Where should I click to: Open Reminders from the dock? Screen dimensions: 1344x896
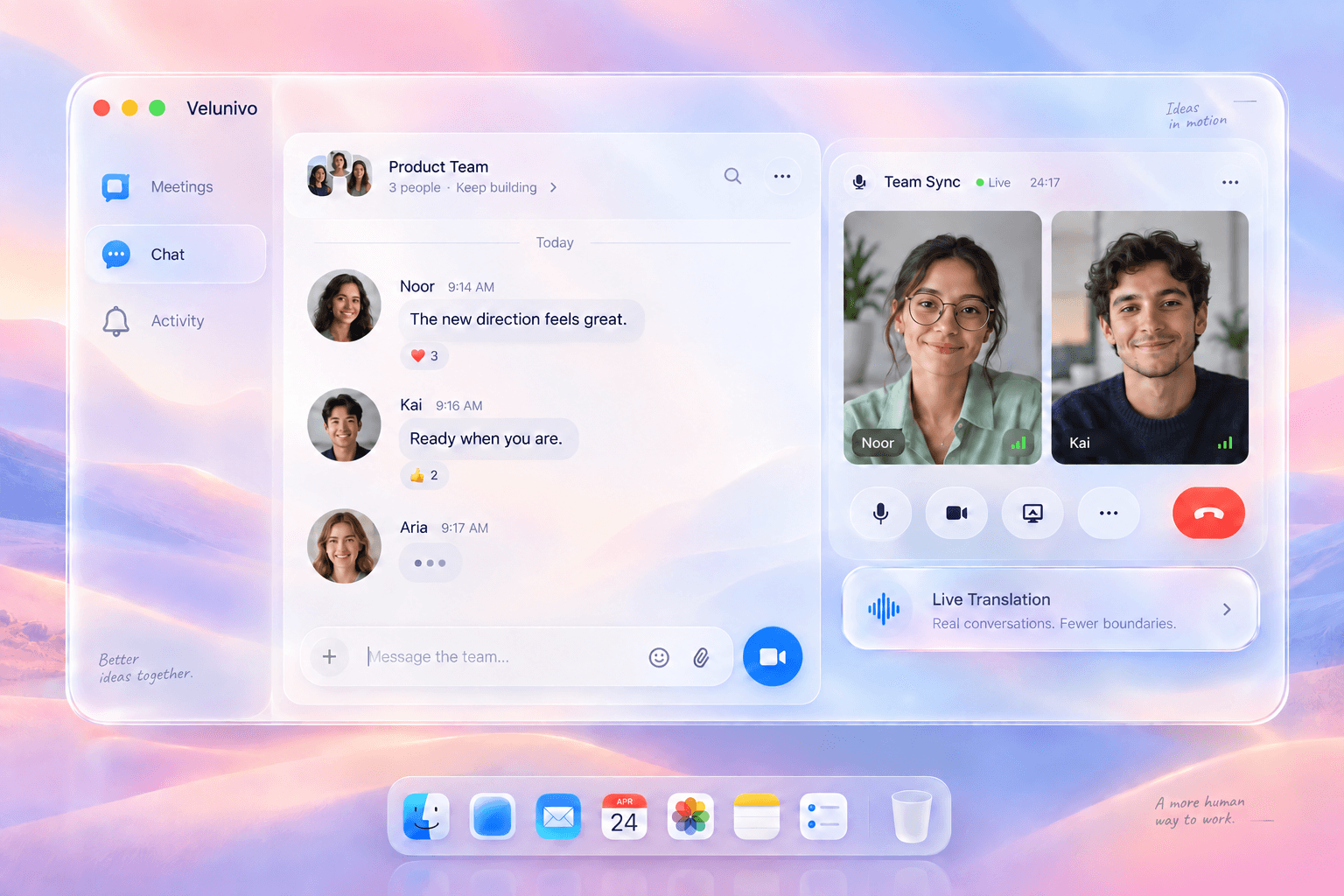(823, 816)
